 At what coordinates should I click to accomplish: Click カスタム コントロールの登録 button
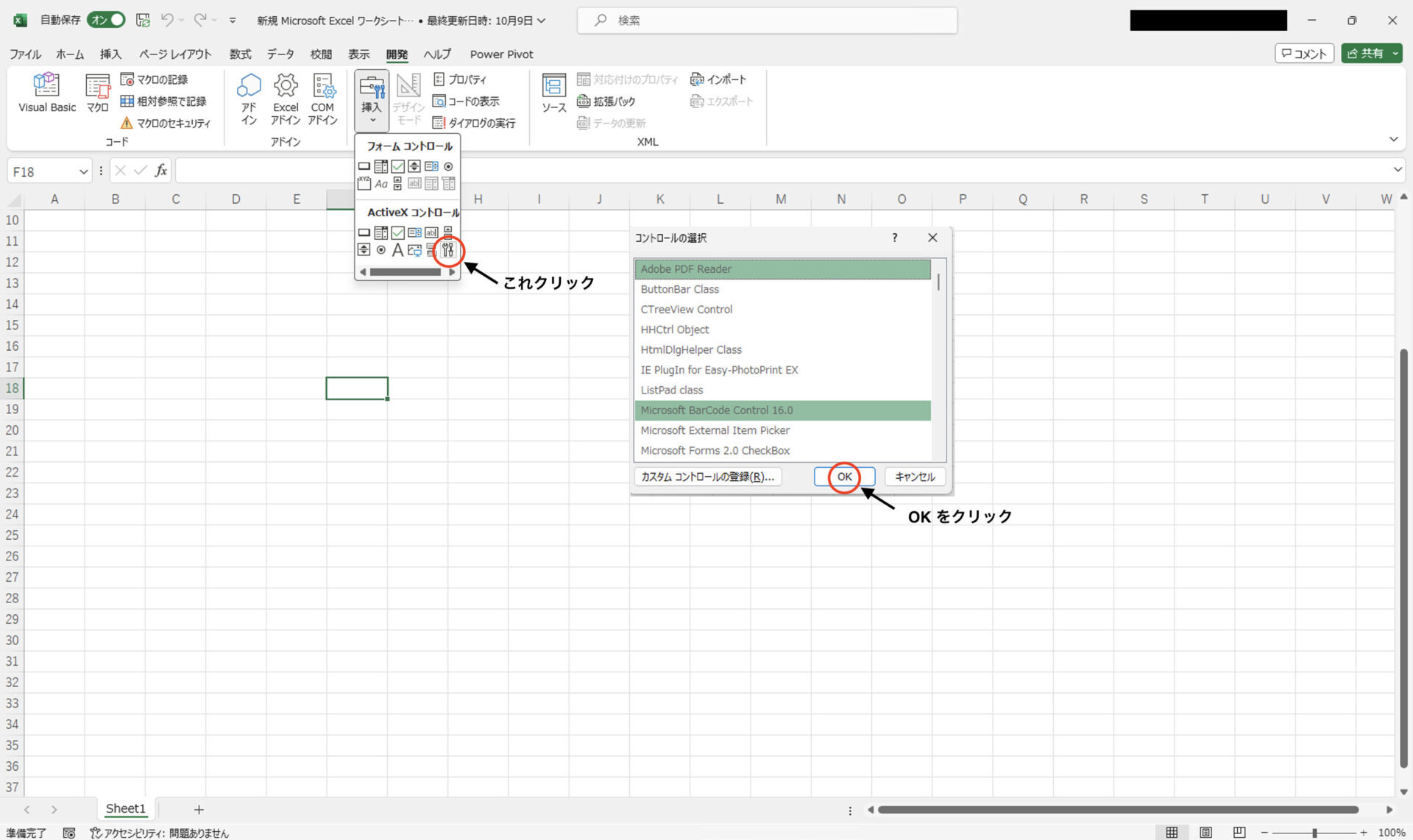pyautogui.click(x=707, y=477)
